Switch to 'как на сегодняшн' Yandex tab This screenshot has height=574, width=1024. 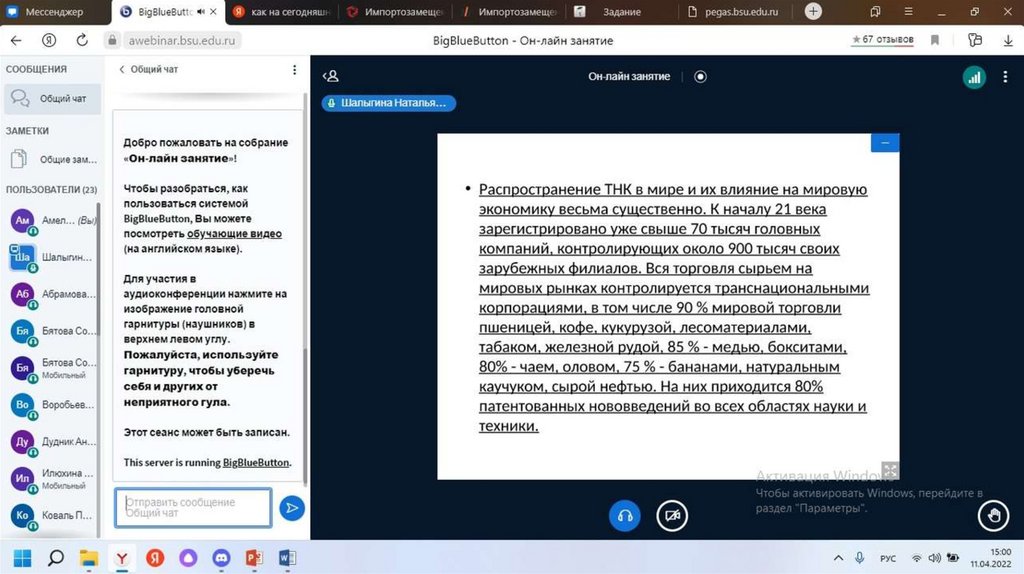coord(281,12)
